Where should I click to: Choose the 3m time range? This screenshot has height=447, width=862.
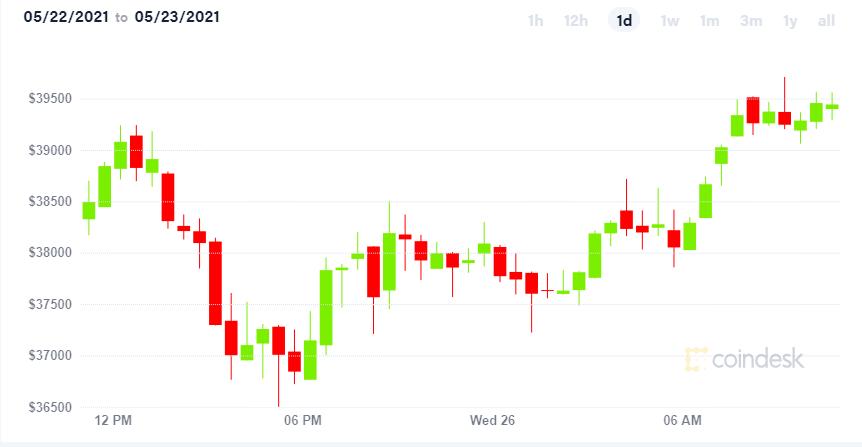(x=751, y=21)
